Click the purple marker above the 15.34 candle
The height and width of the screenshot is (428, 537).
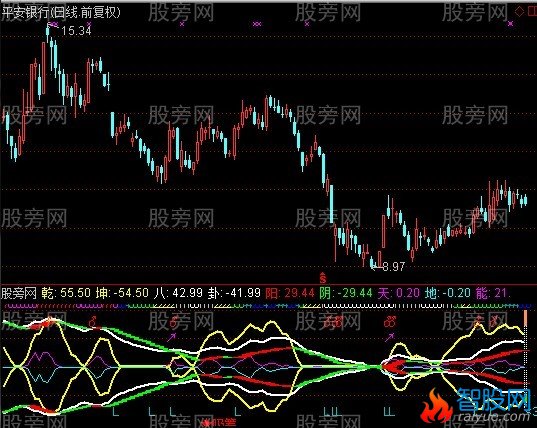click(53, 24)
